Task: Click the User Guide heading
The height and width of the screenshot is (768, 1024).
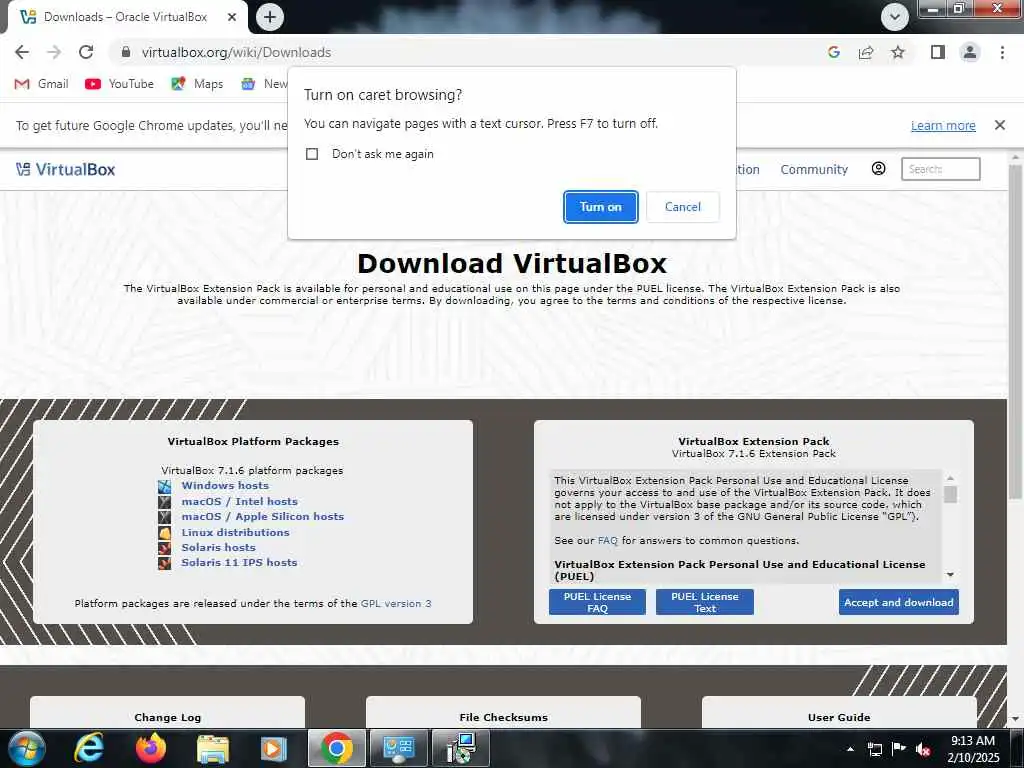Action: 839,717
